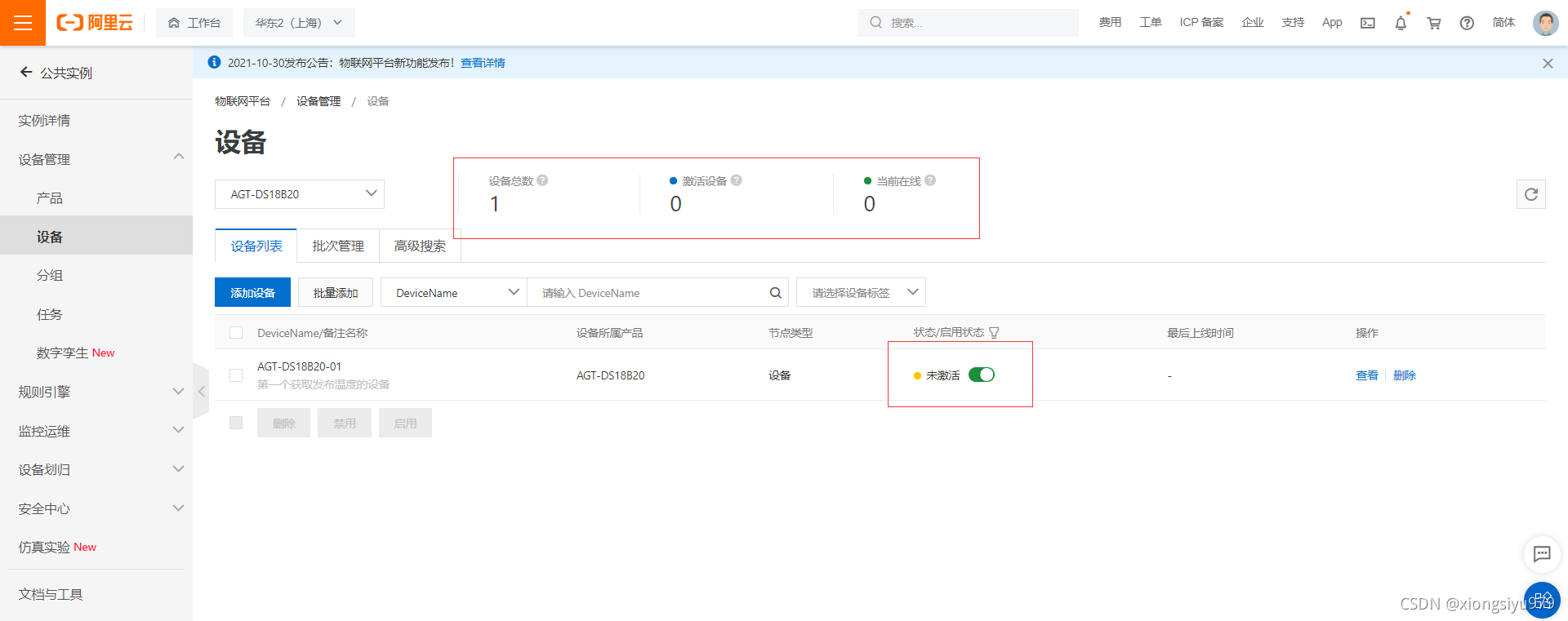Click the 物联网平台 breadcrumb

click(x=243, y=101)
